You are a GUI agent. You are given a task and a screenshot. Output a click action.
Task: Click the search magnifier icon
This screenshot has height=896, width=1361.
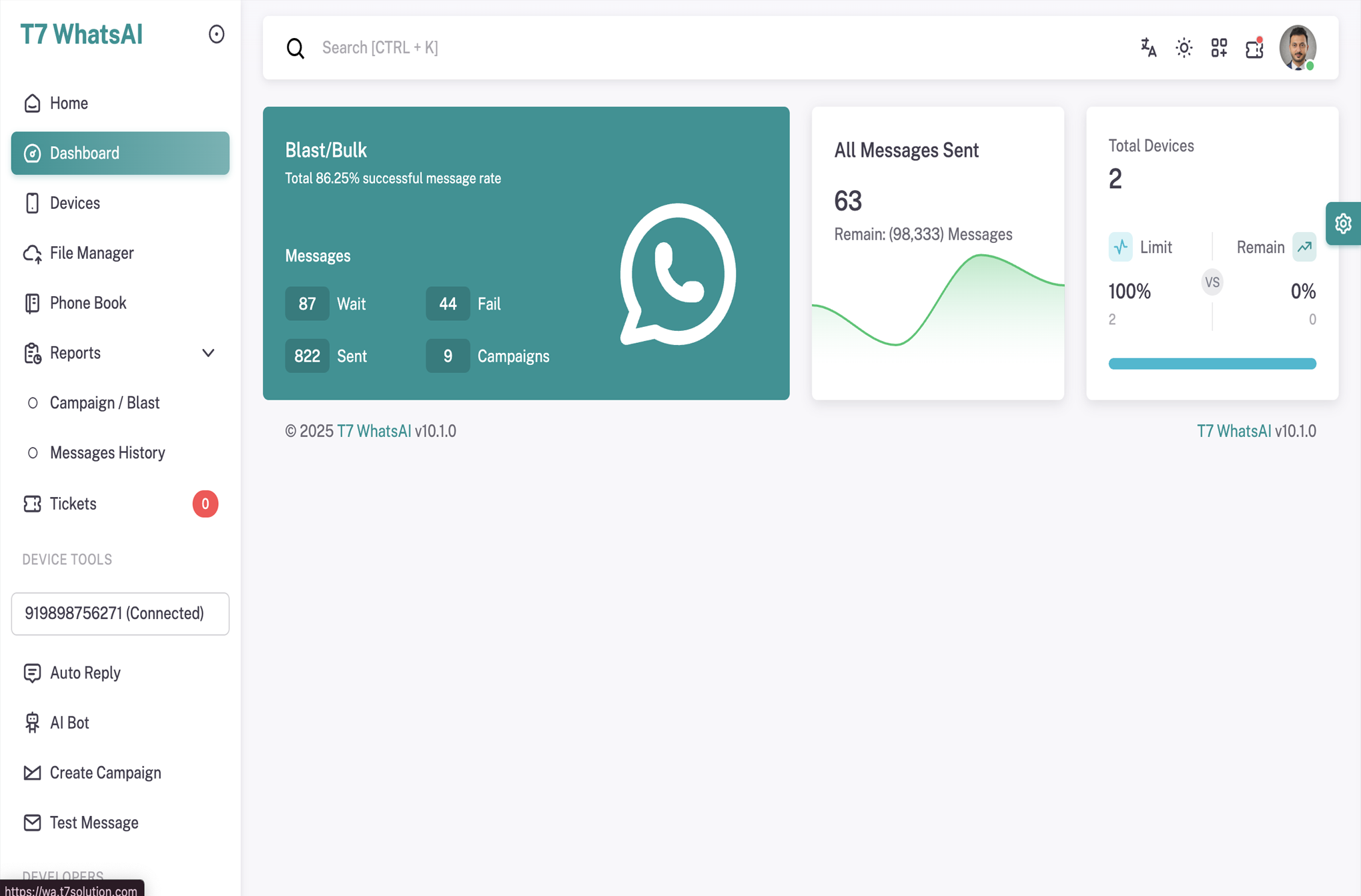pyautogui.click(x=295, y=48)
